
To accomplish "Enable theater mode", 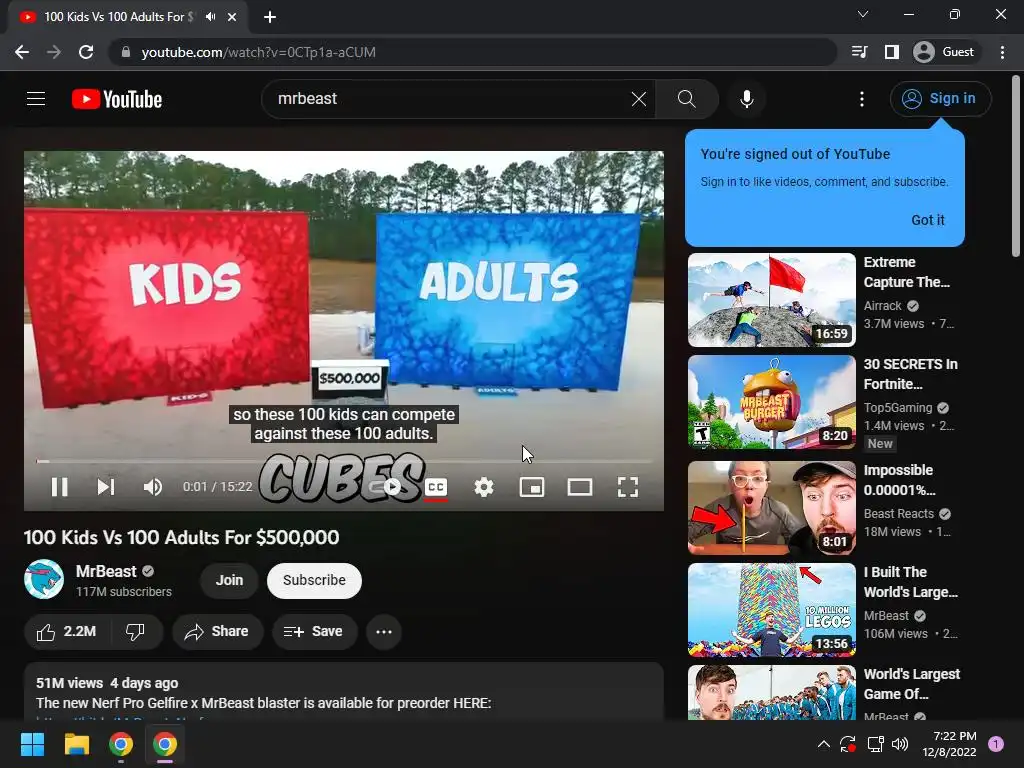I will point(579,487).
